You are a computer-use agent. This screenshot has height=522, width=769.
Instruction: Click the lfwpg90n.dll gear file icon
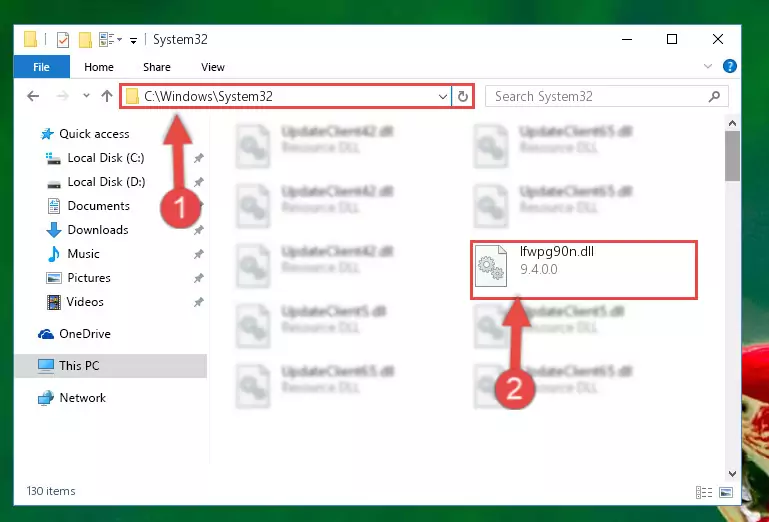pyautogui.click(x=491, y=266)
